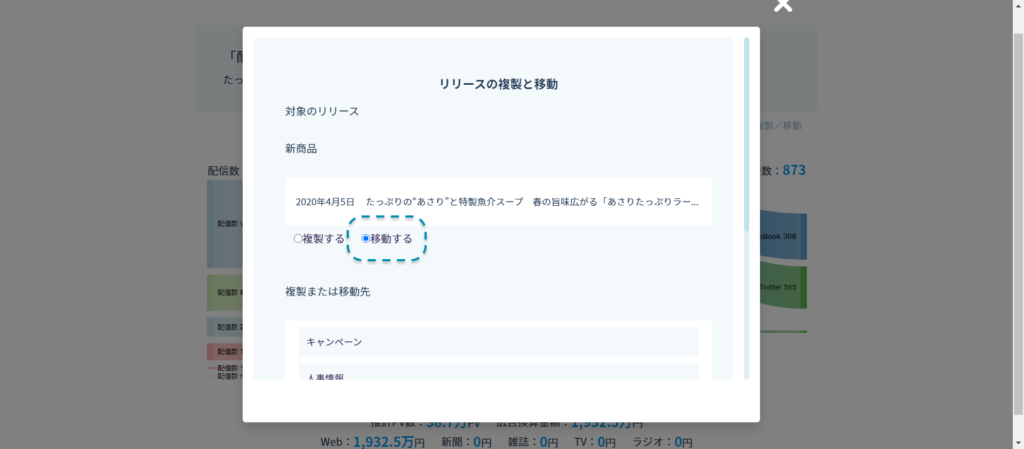Click the 873 count number
Screen dimensions: 1024x449
coord(793,170)
